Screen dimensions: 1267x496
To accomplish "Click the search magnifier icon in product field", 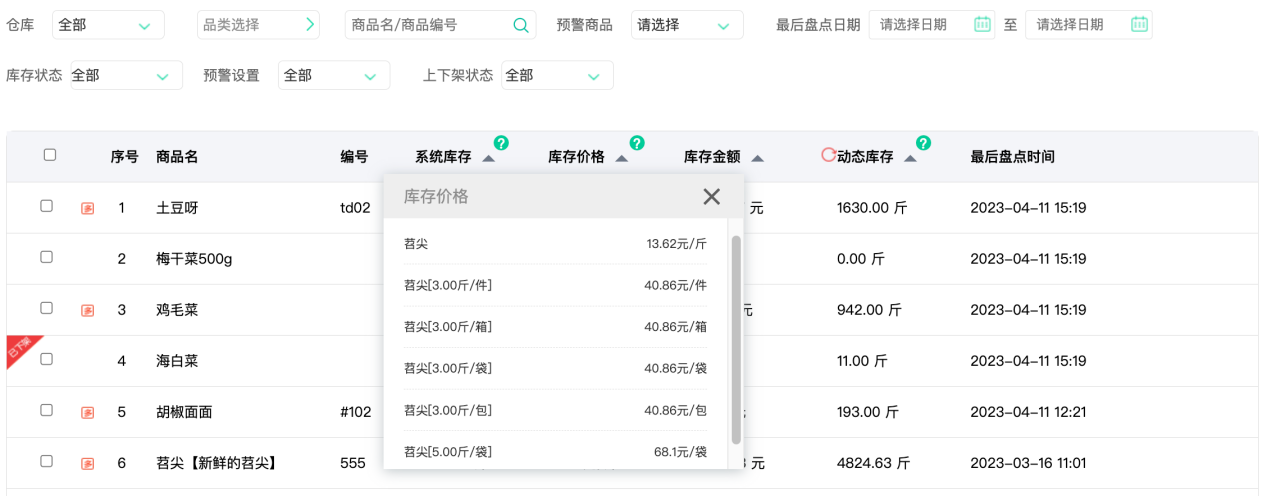I will [520, 25].
